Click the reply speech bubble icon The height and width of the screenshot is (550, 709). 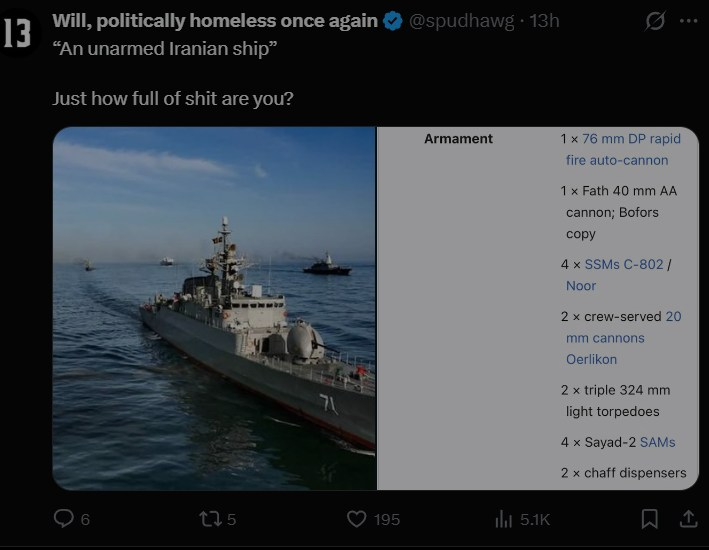coord(63,518)
